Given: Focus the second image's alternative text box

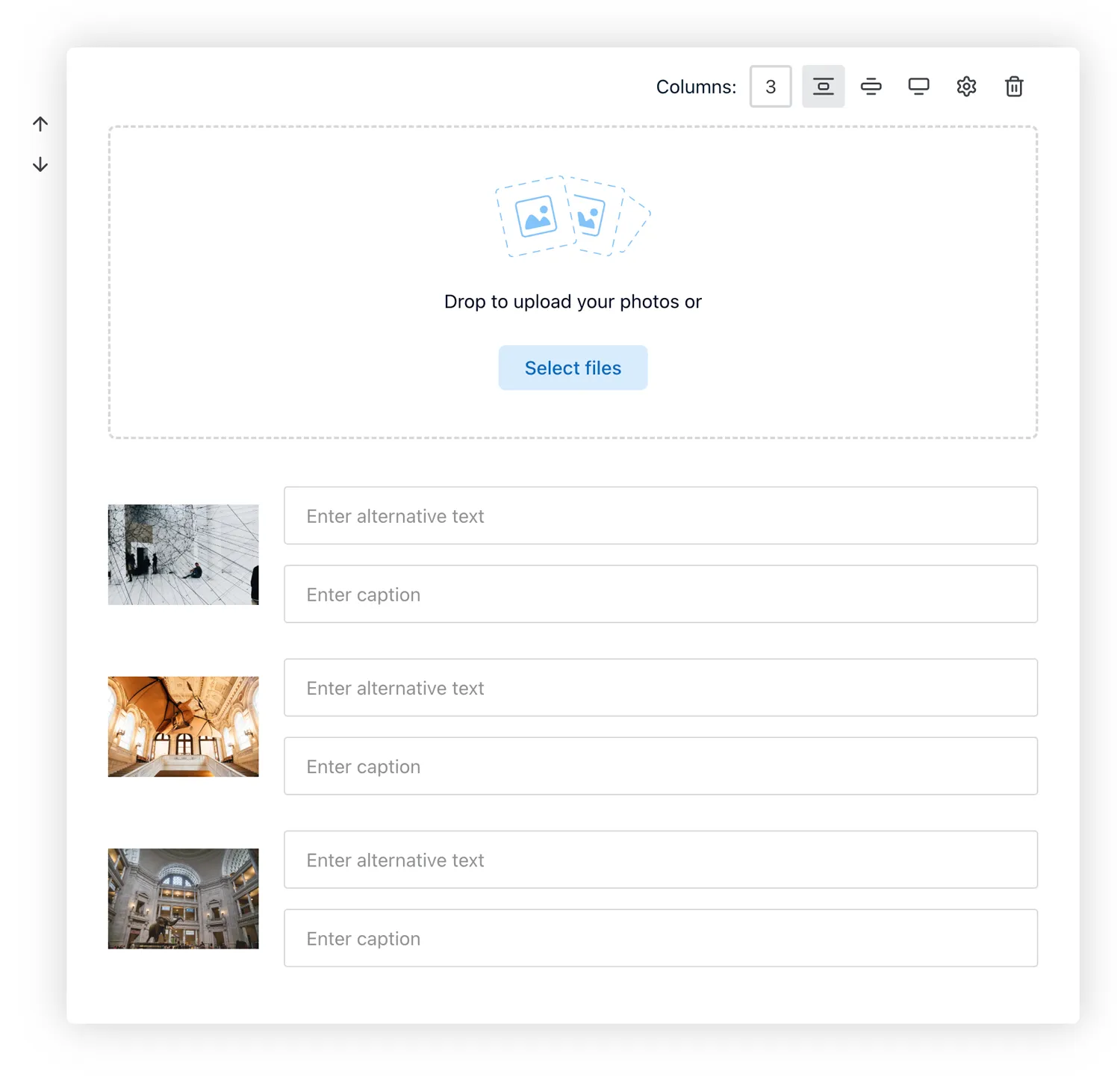Looking at the screenshot, I should click(x=660, y=688).
